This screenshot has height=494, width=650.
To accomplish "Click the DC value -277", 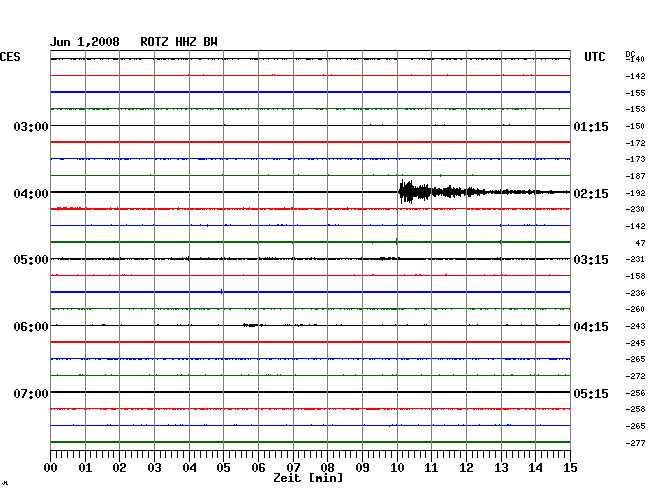I will (x=635, y=443).
